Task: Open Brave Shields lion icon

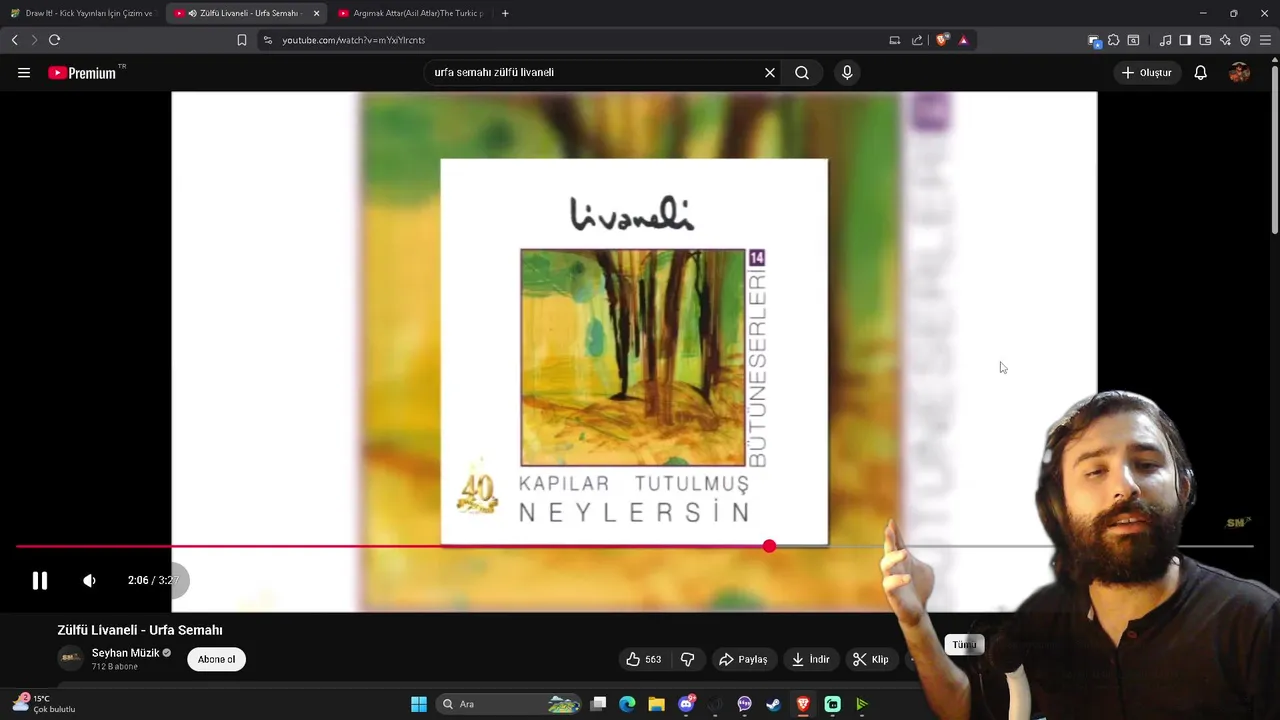Action: pyautogui.click(x=942, y=40)
